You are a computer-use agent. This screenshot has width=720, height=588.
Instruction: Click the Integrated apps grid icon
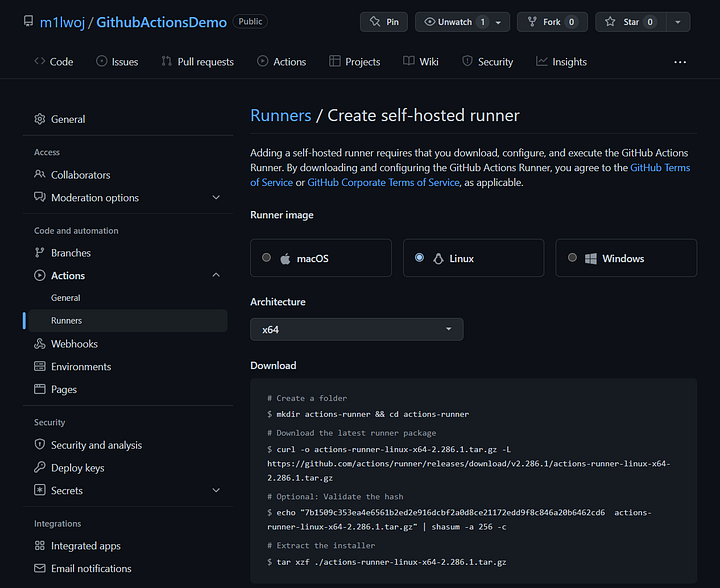40,545
